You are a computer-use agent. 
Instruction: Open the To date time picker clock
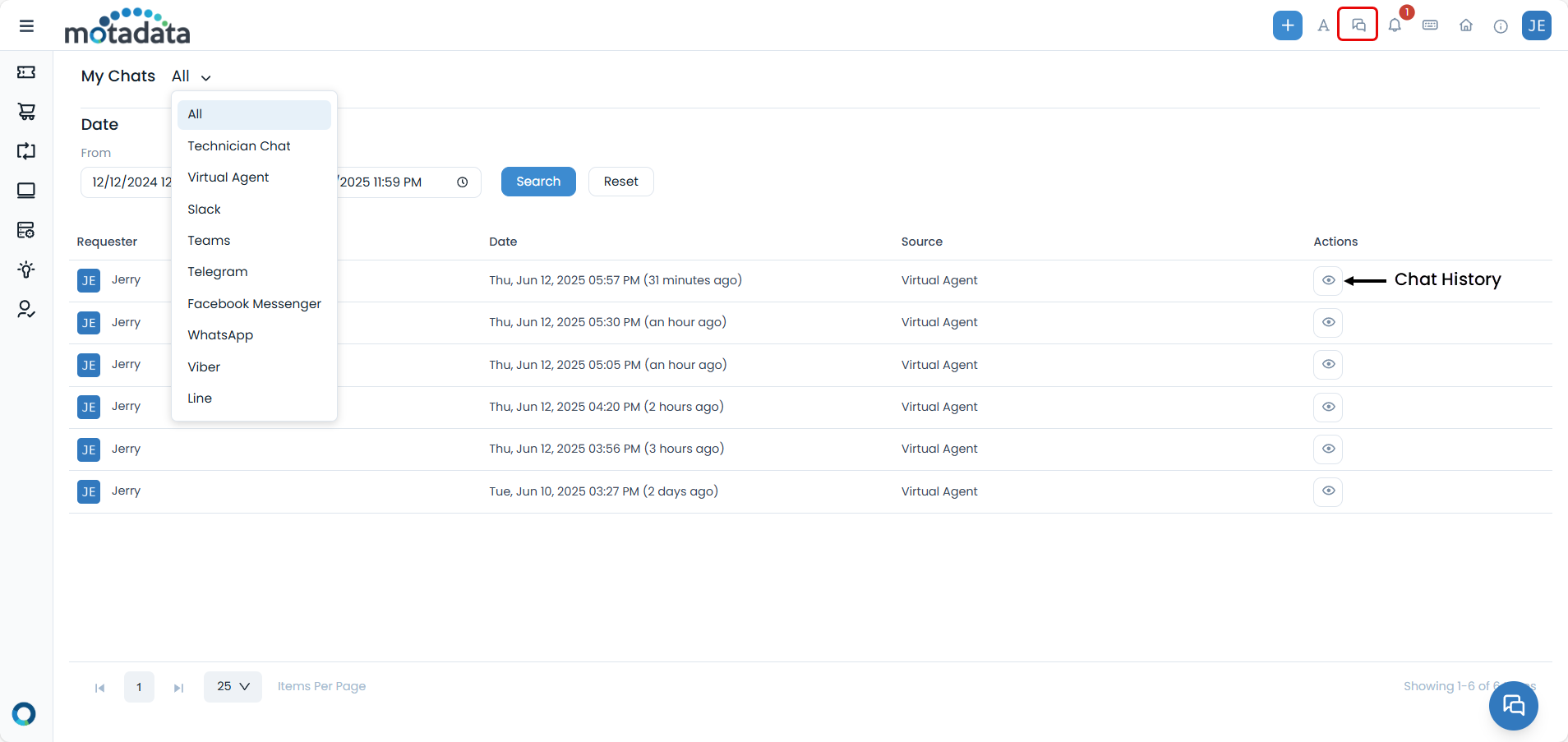point(463,182)
